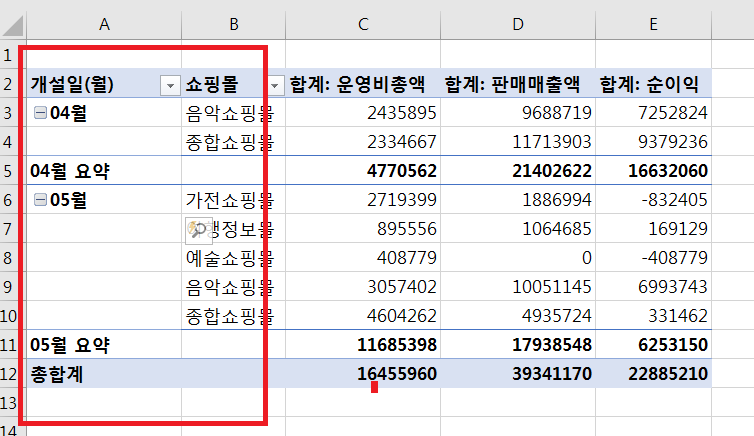Open the 쇼핑몰 filter dropdown
Screen dimensions: 754x436
click(274, 85)
